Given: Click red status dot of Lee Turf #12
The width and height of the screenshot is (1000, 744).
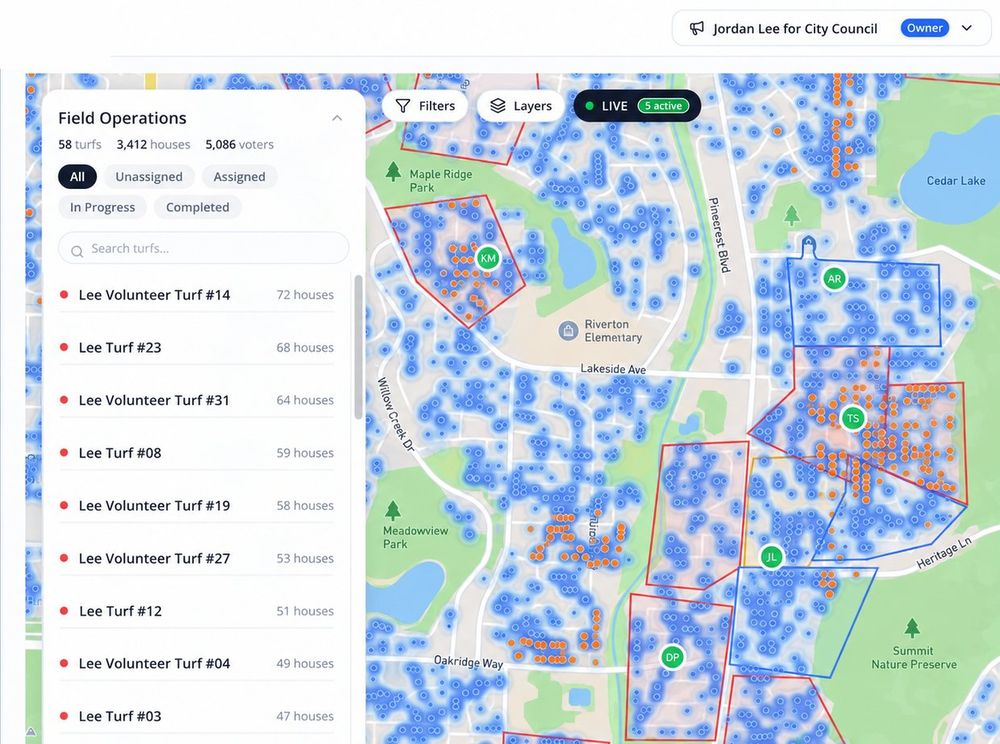Looking at the screenshot, I should (64, 611).
